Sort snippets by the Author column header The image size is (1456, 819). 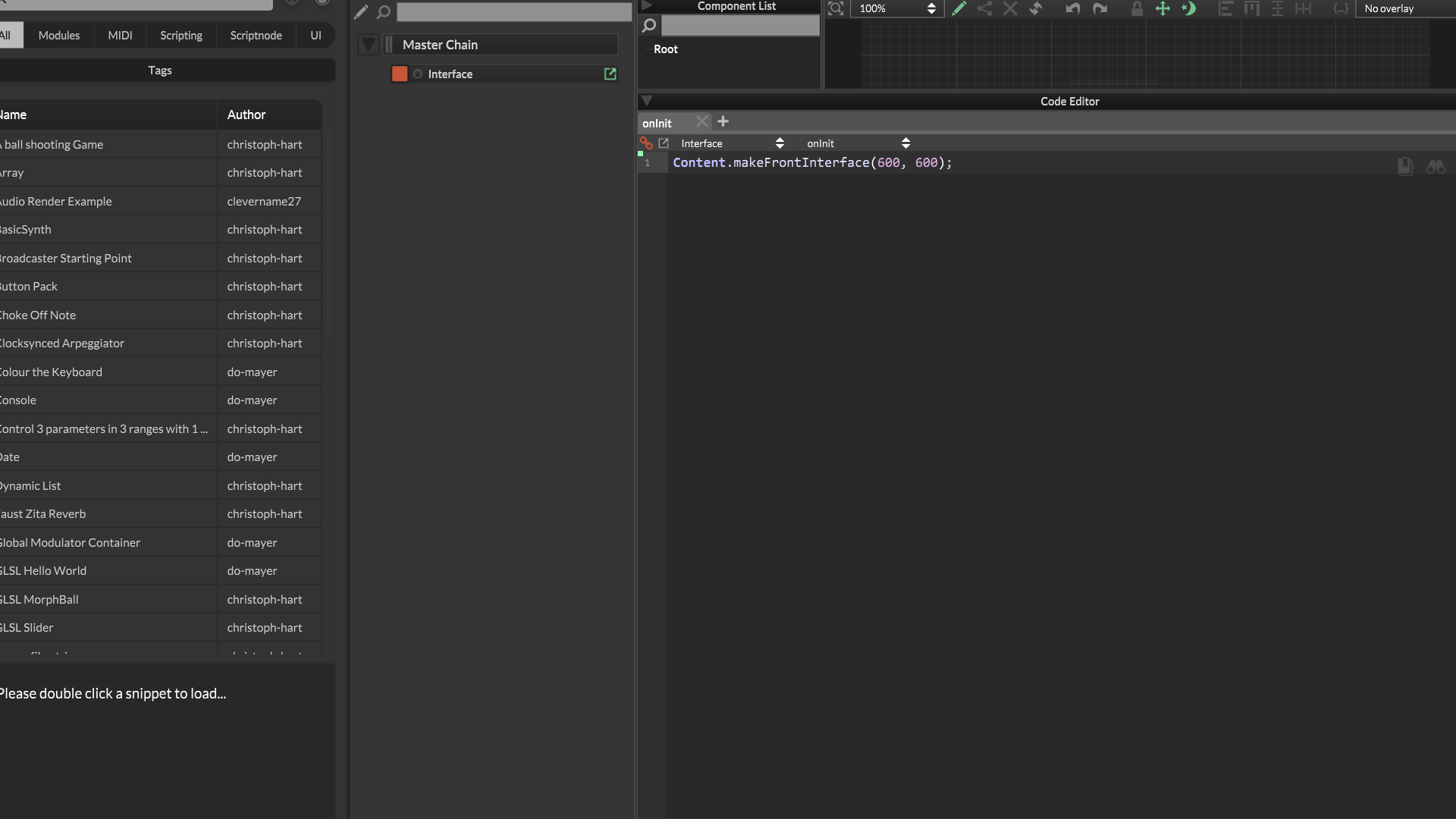pyautogui.click(x=269, y=115)
